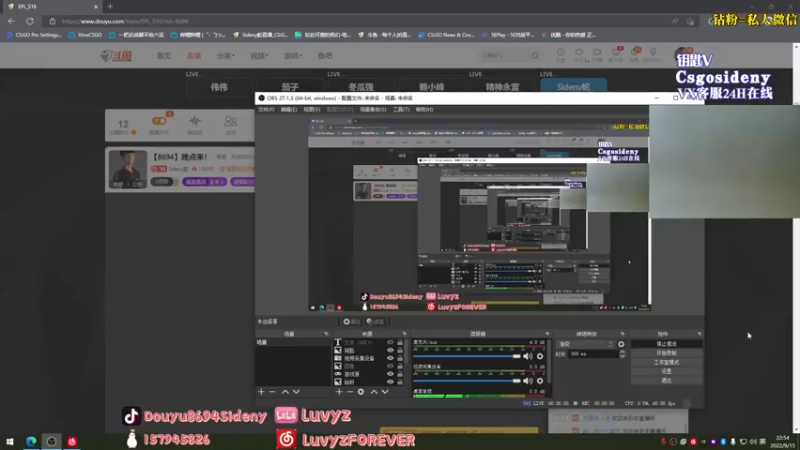Move the OBS scene up

tap(285, 392)
